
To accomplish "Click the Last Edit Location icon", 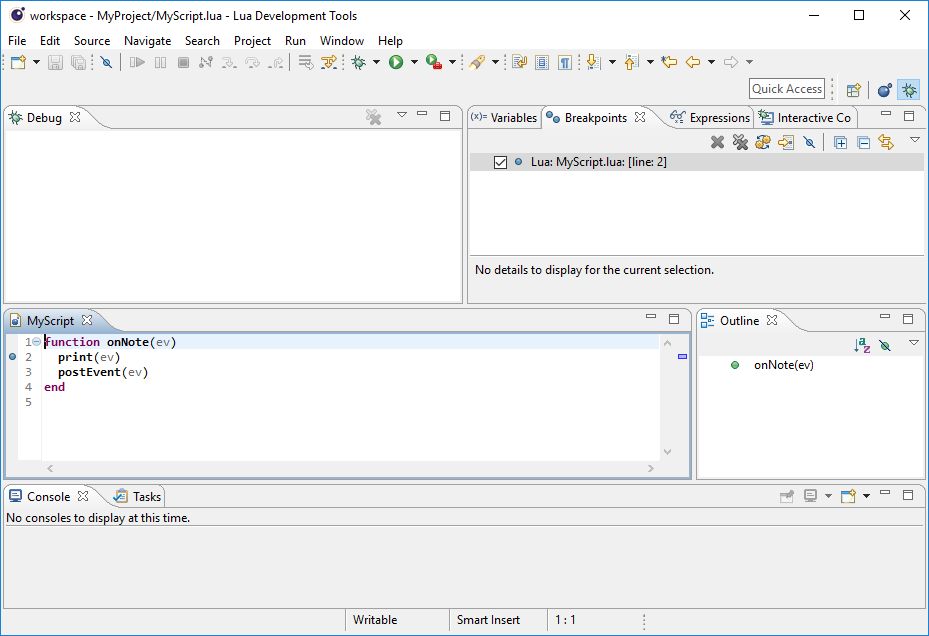I will pos(669,62).
